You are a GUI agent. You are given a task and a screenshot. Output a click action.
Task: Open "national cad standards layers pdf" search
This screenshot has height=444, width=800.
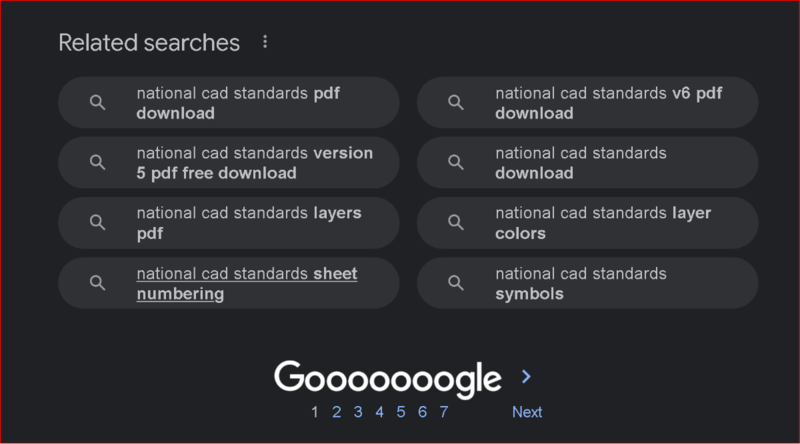click(x=248, y=224)
